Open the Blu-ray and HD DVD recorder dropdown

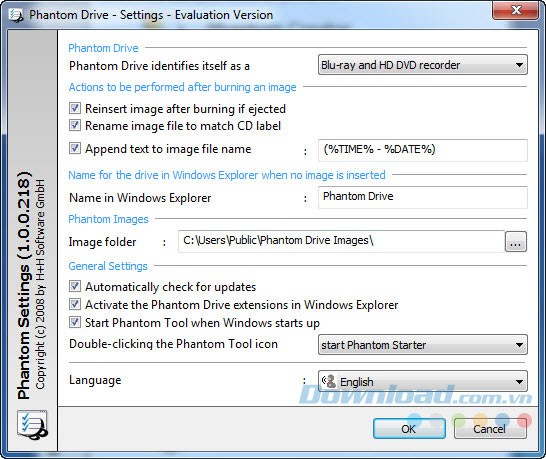tap(422, 65)
